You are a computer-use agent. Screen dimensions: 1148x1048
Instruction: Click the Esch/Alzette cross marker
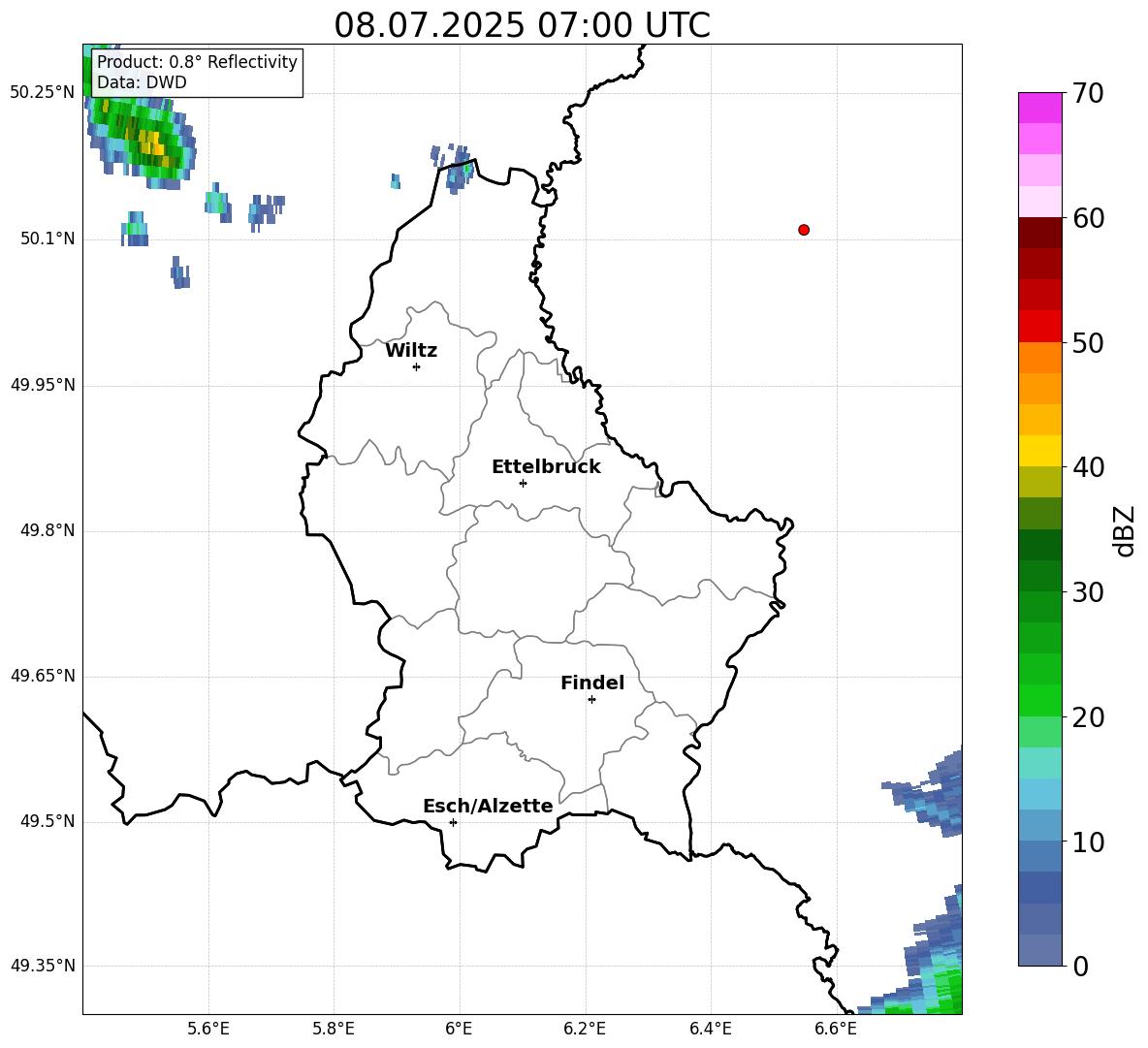point(453,822)
